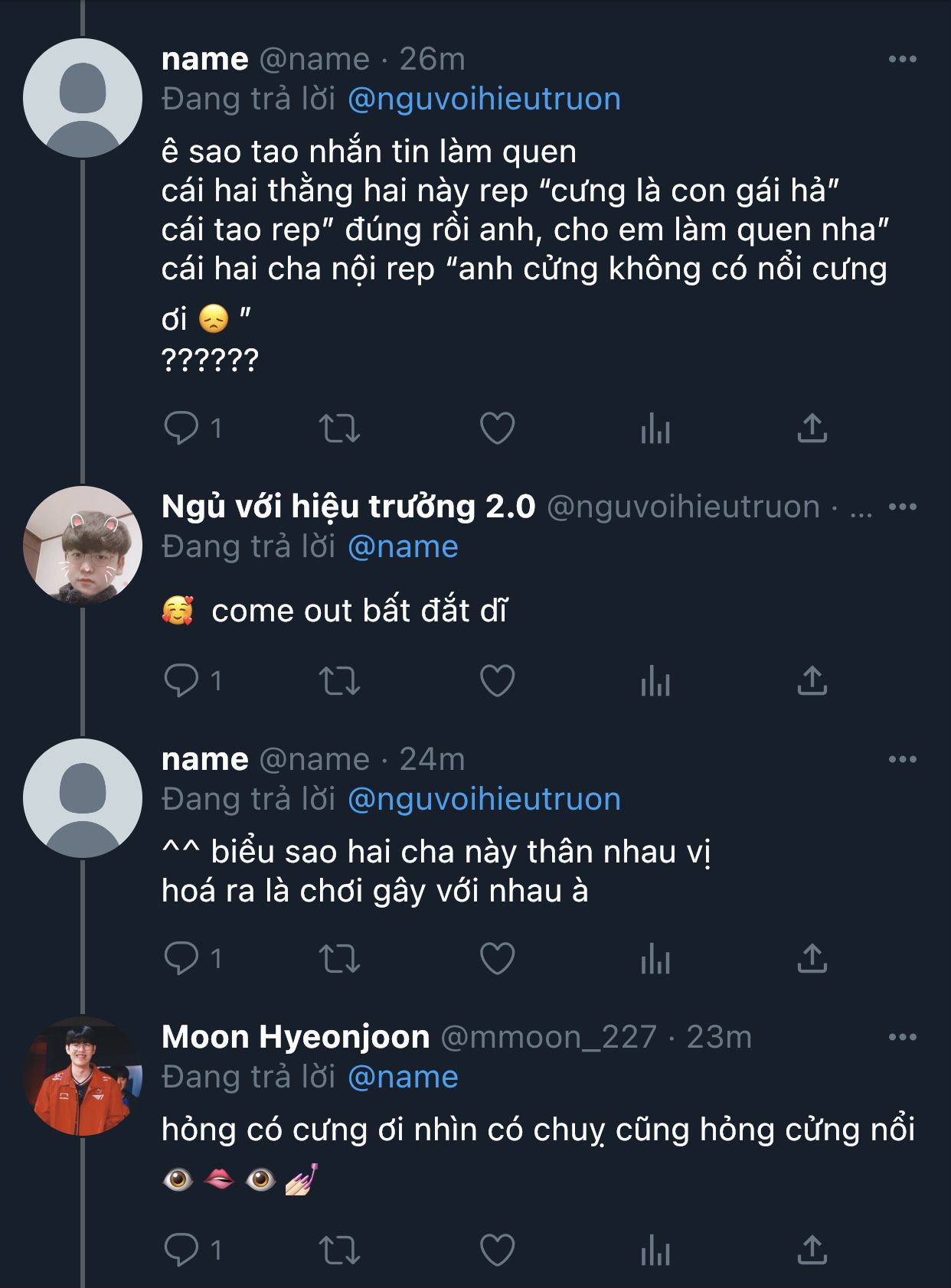The width and height of the screenshot is (951, 1288).
Task: Open more options on Ngủ với hiệu trưởng tweet
Action: pyautogui.click(x=903, y=507)
